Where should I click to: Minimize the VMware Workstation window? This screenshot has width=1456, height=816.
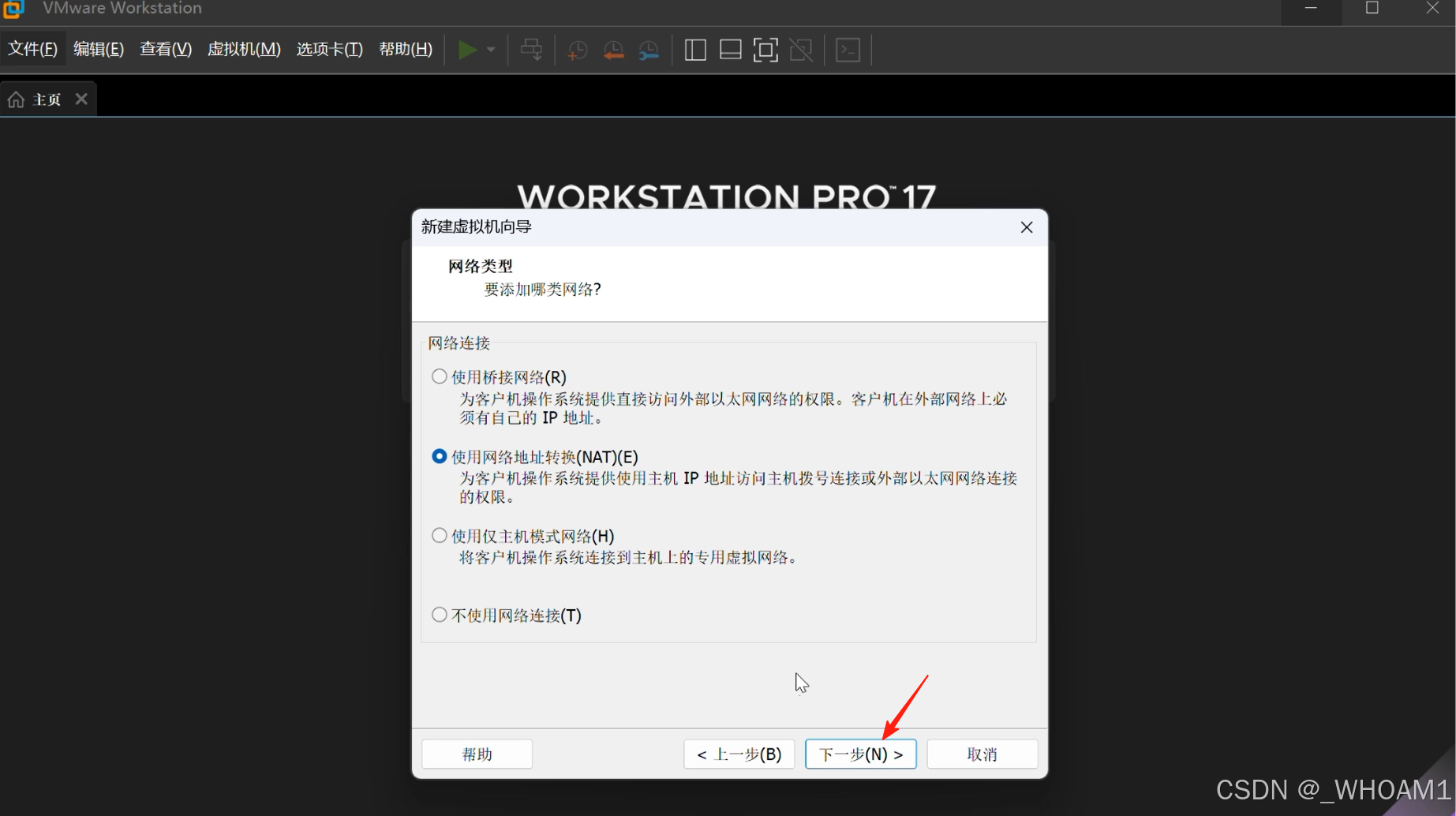(x=1311, y=9)
